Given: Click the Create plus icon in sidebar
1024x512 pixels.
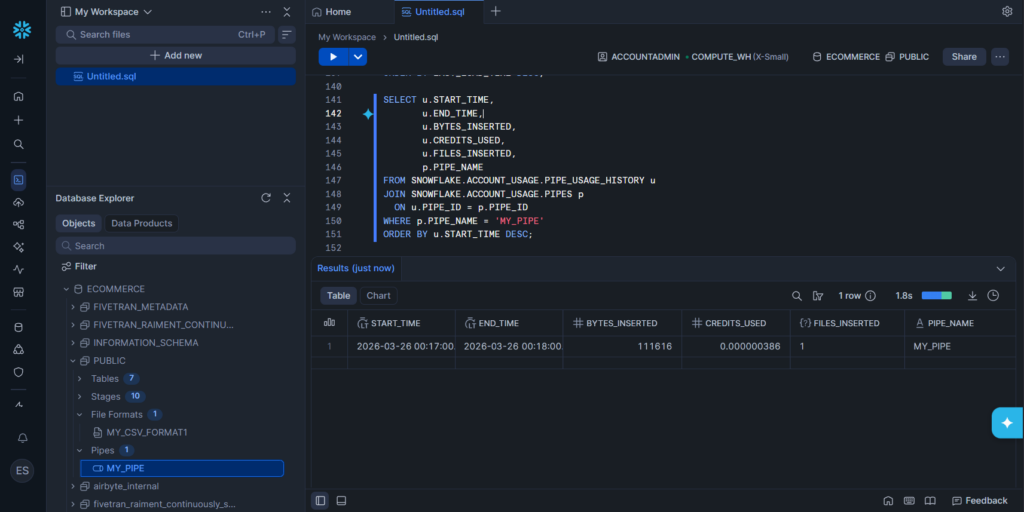Looking at the screenshot, I should click(18, 120).
